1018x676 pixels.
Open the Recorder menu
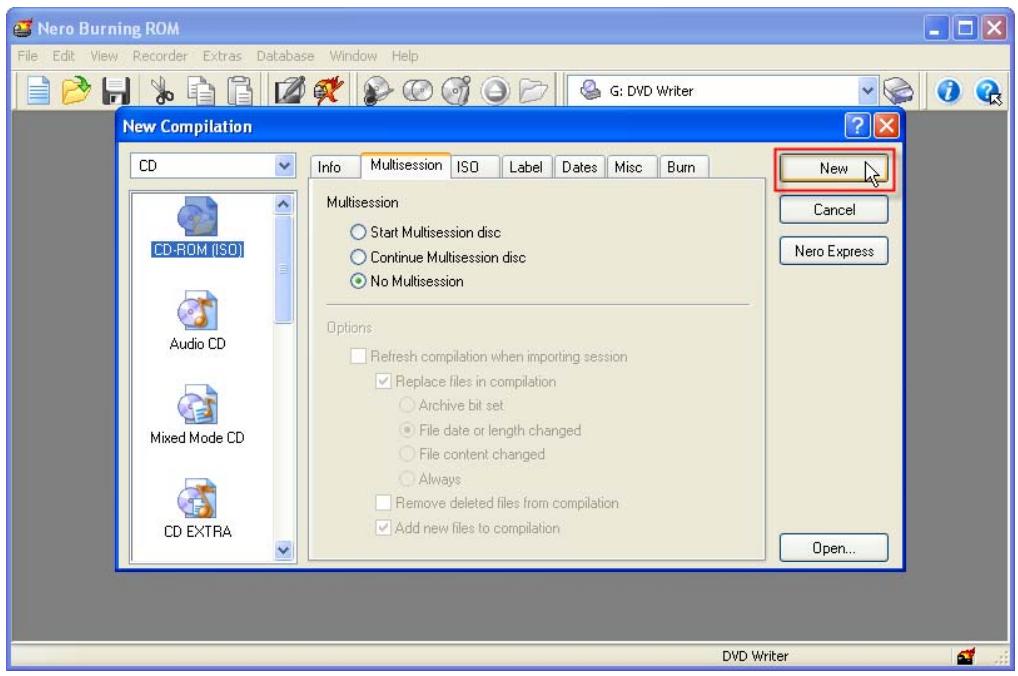(160, 56)
